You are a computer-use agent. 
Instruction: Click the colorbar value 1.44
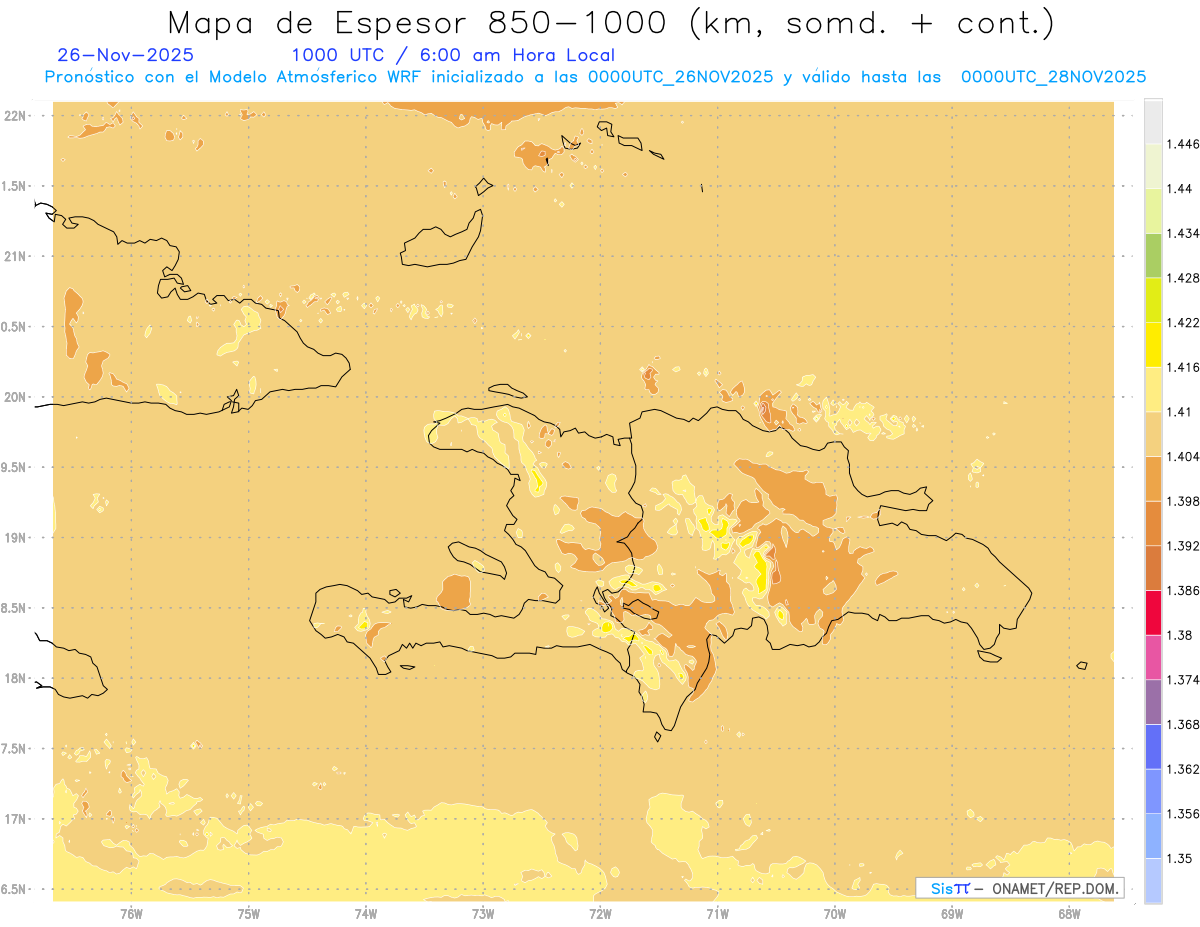tap(1181, 188)
